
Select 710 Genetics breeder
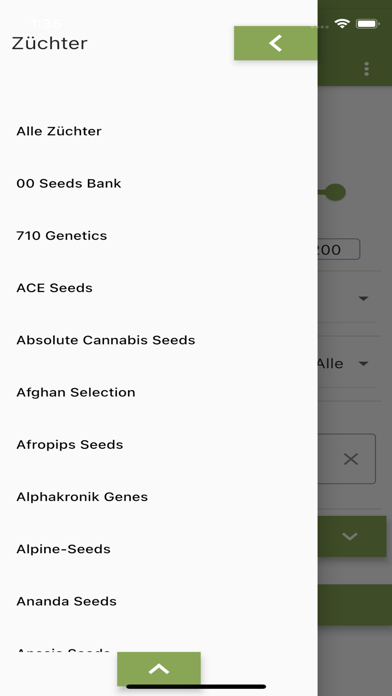(x=62, y=236)
